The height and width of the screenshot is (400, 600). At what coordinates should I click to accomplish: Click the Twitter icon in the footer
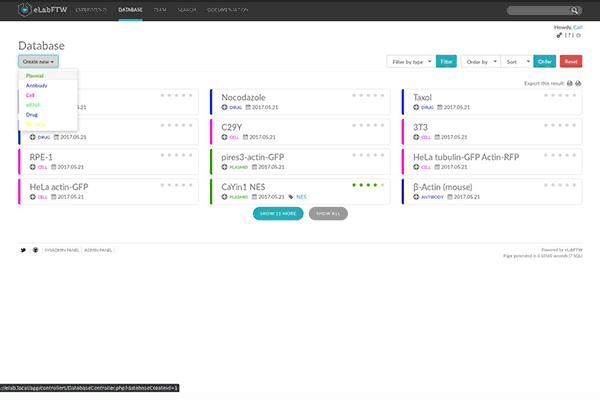click(22, 249)
